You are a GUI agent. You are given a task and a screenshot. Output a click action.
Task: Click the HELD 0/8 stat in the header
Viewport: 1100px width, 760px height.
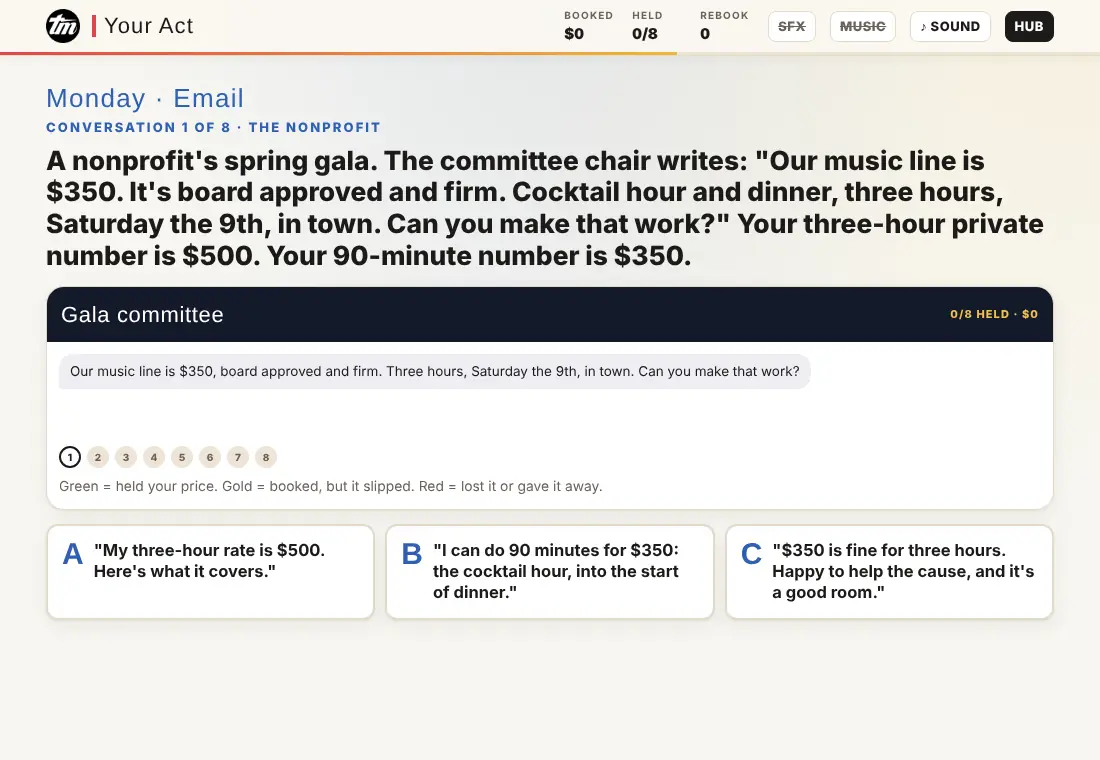point(647,25)
